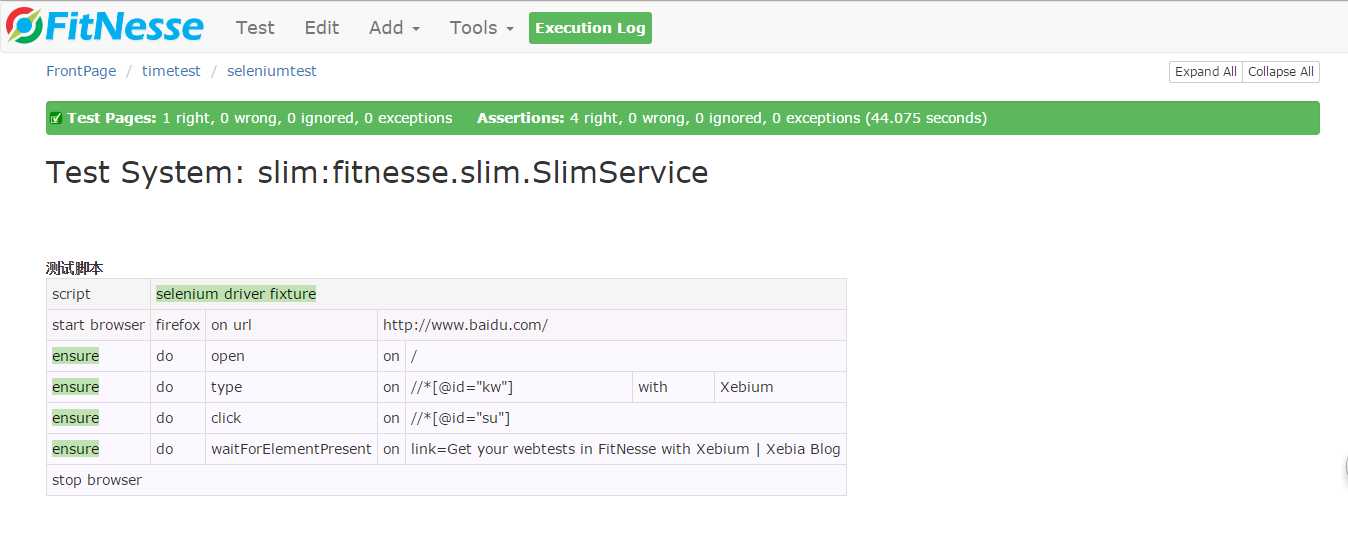The image size is (1348, 555).
Task: Click the 测试脚本 table caption
Action: click(x=75, y=268)
